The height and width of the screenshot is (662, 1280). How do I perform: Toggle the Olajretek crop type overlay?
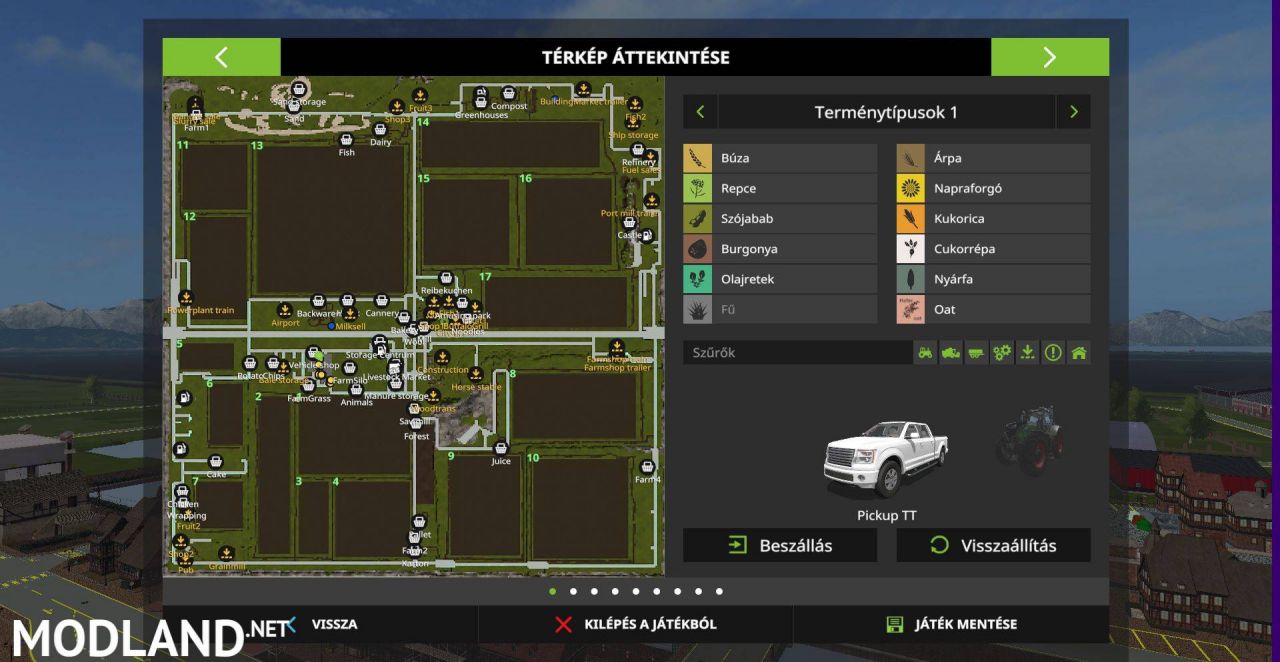coord(780,279)
